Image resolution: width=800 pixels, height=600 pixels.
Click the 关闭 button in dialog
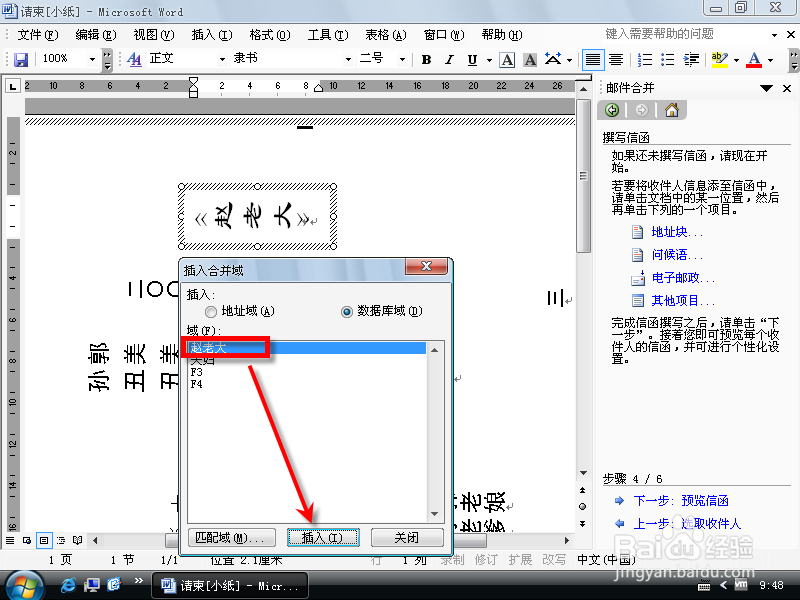(x=407, y=537)
